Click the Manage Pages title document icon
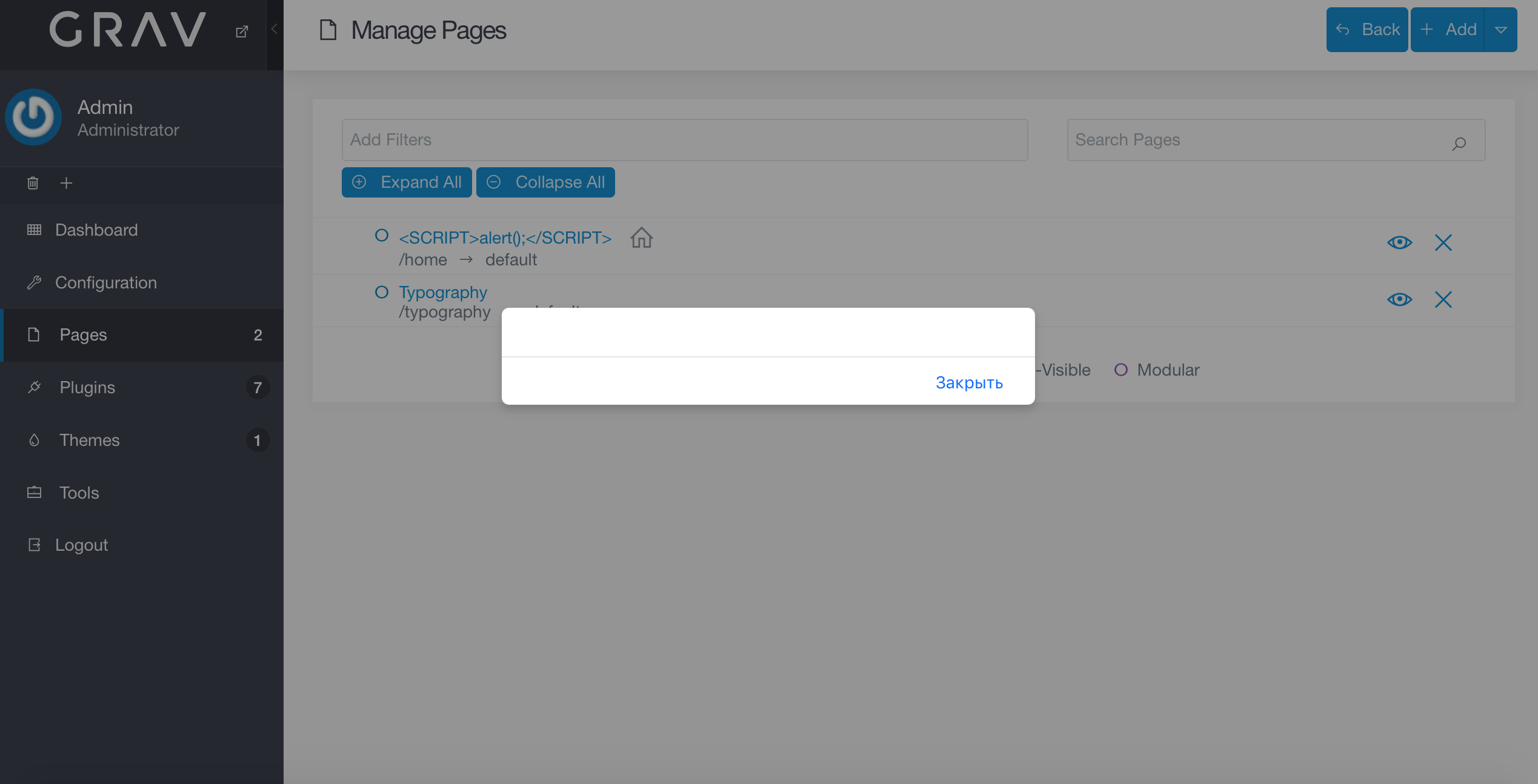Screen dimensions: 1538x784 328,30
